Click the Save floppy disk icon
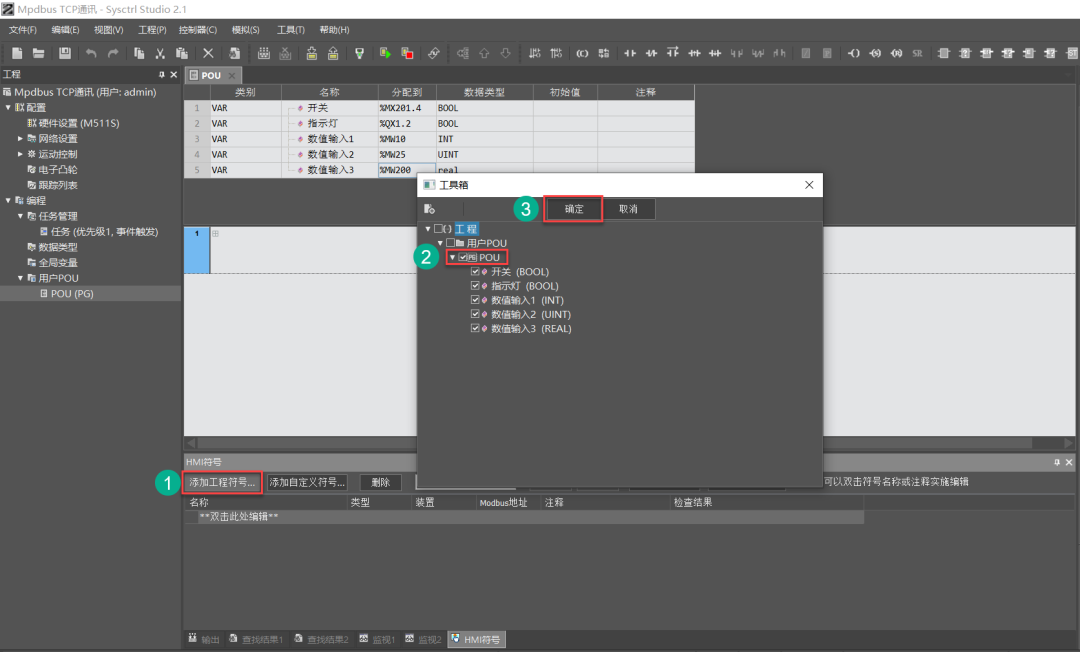The width and height of the screenshot is (1080, 652). [65, 53]
